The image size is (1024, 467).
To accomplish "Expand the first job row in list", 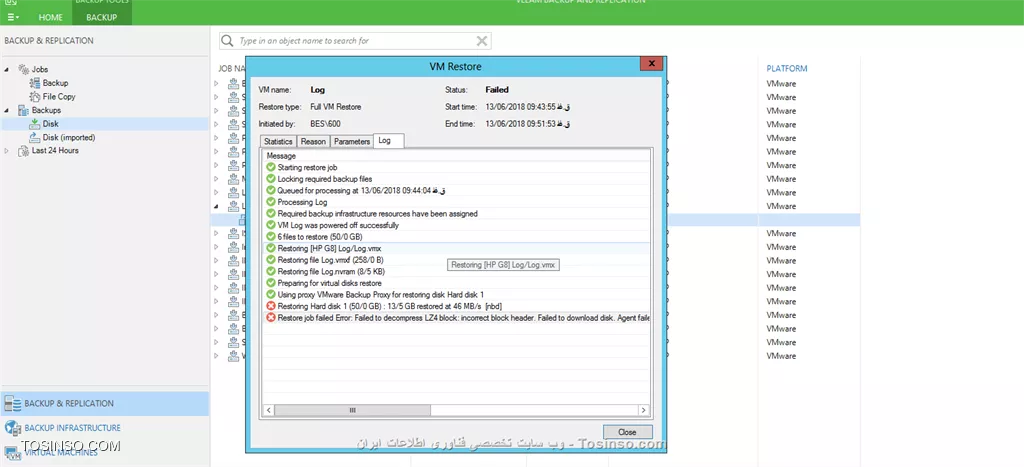I will (x=217, y=84).
